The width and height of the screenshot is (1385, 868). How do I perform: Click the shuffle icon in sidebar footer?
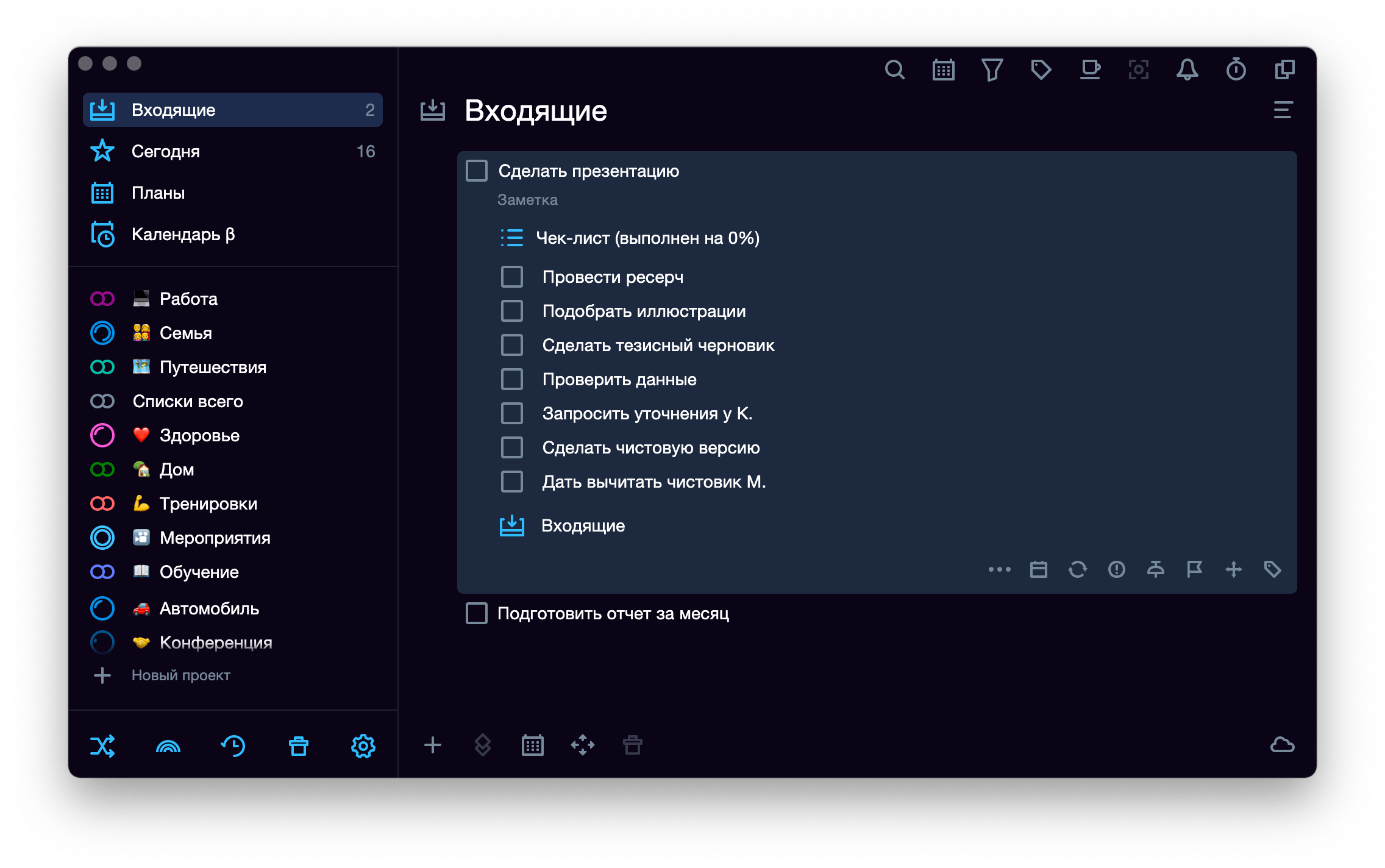[x=102, y=746]
